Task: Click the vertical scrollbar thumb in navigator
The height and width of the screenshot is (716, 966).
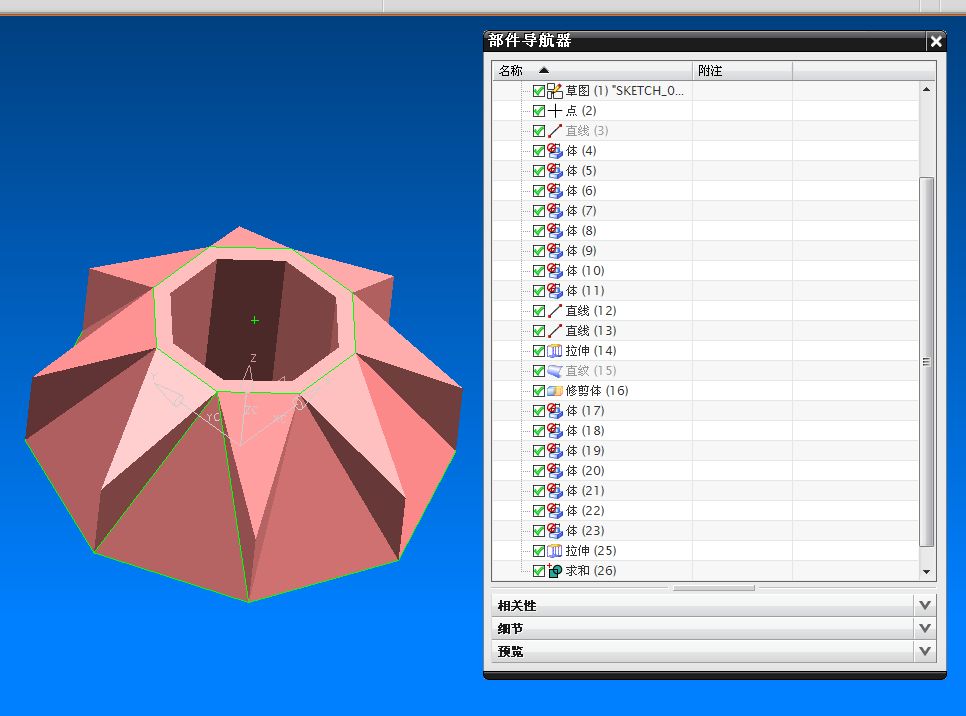Action: click(926, 362)
